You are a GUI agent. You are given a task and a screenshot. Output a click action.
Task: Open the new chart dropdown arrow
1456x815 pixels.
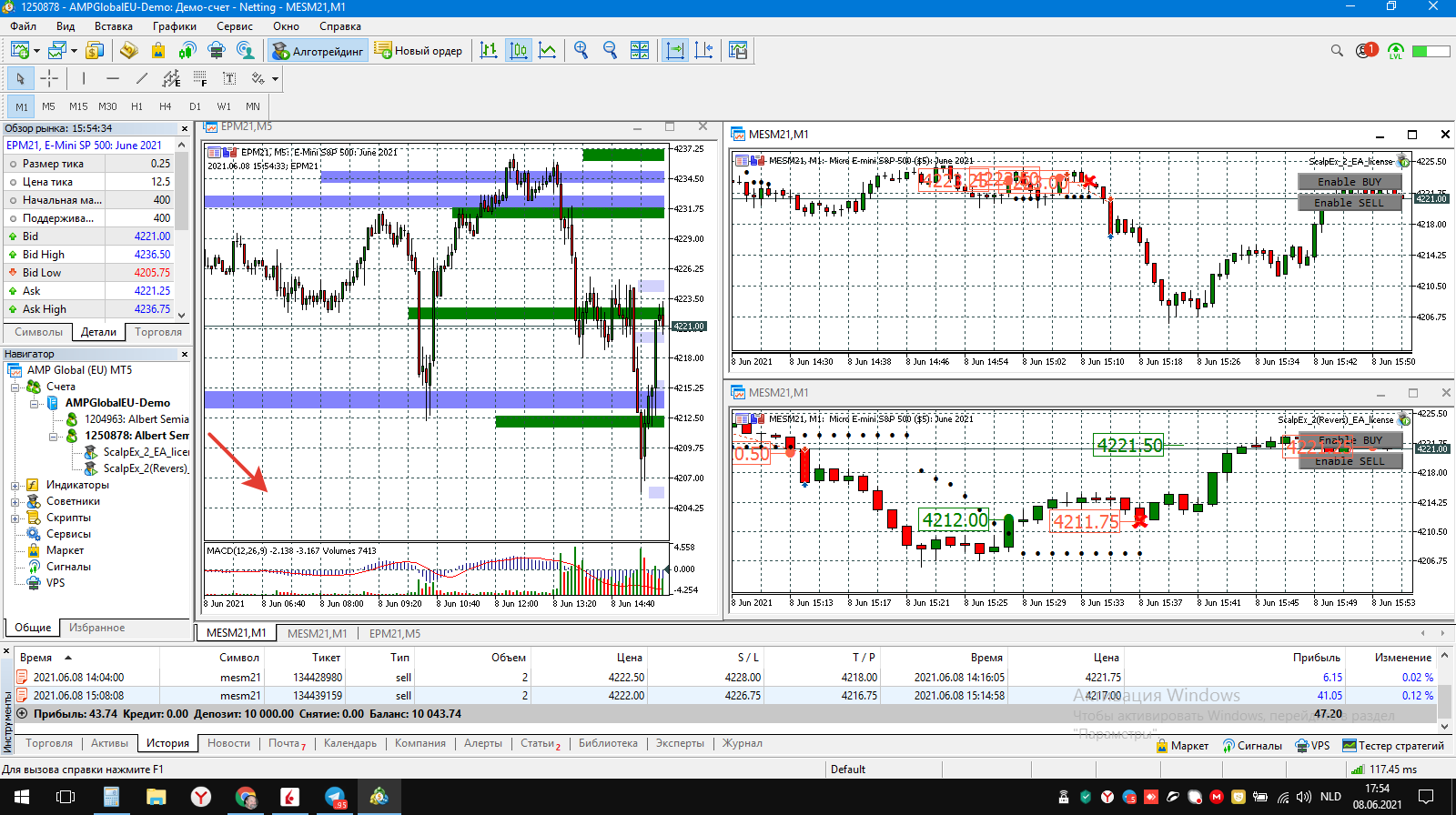coord(36,51)
